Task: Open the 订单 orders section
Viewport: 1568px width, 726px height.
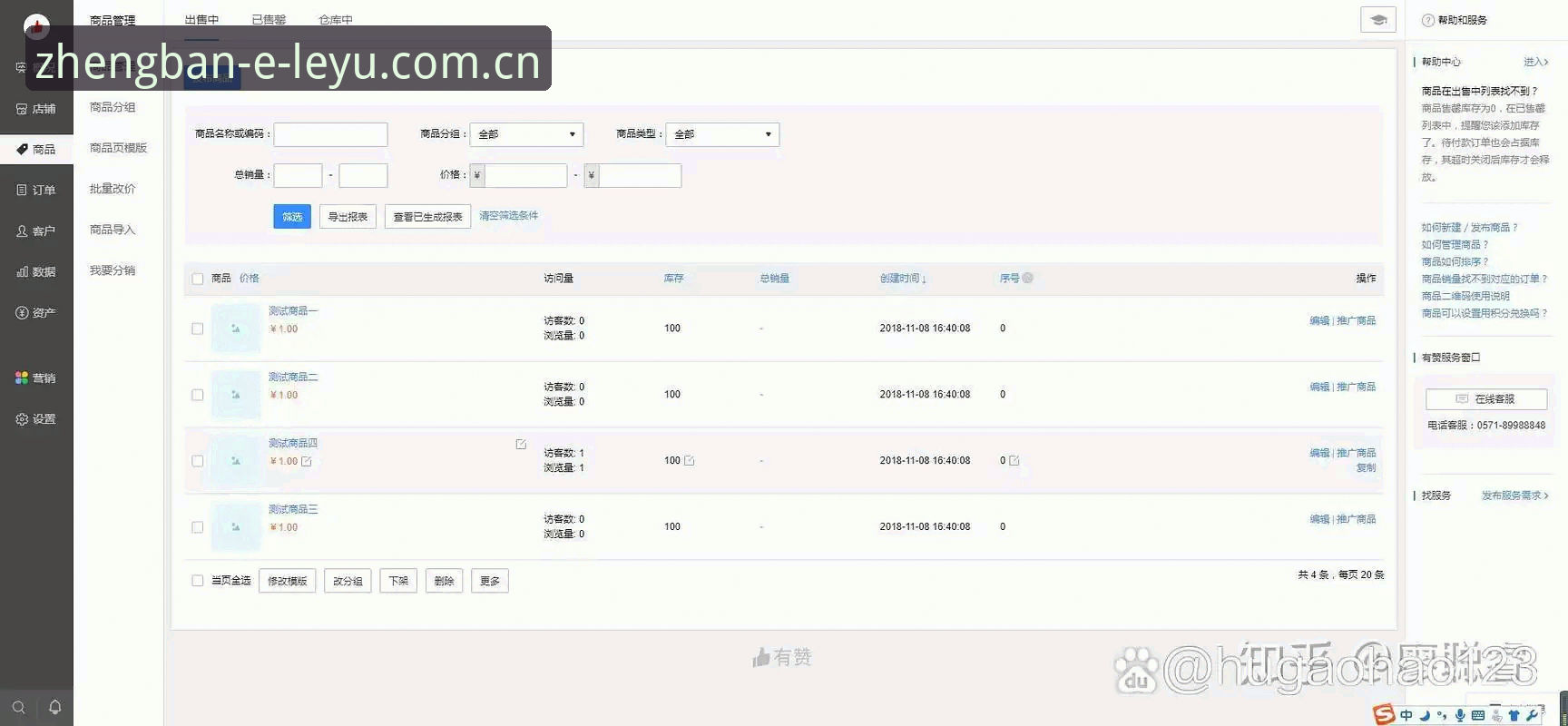Action: (36, 191)
